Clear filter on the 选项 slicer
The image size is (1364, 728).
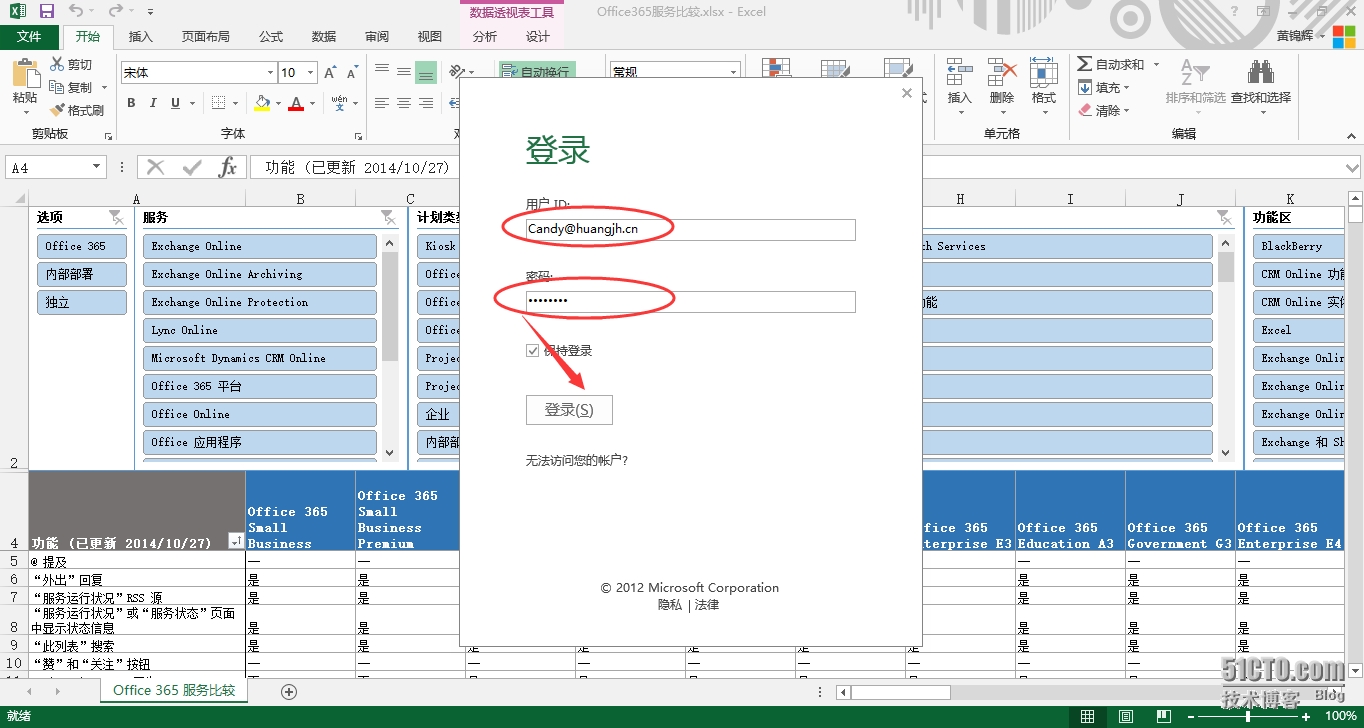pyautogui.click(x=116, y=217)
